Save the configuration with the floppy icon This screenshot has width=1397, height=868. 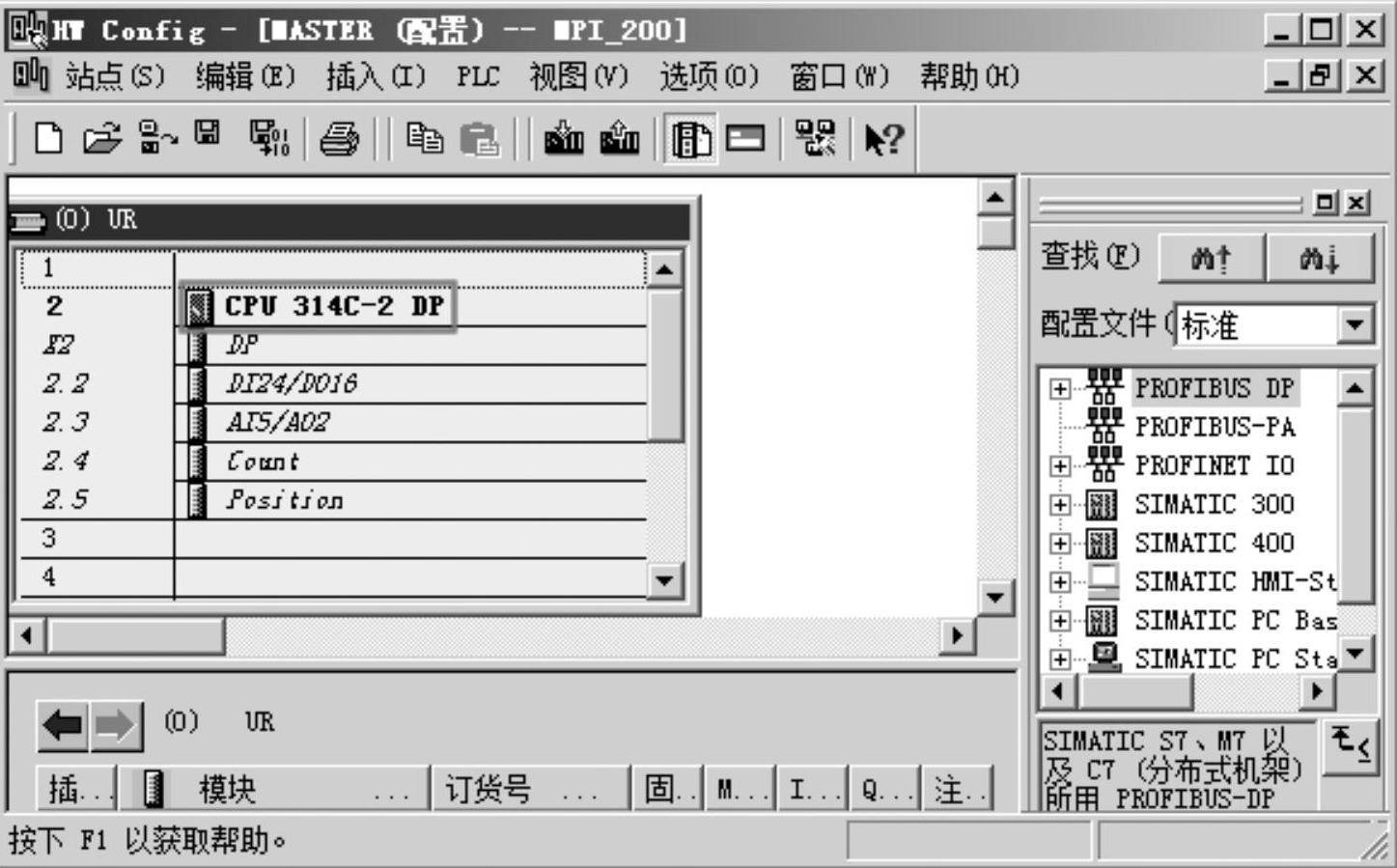[208, 135]
